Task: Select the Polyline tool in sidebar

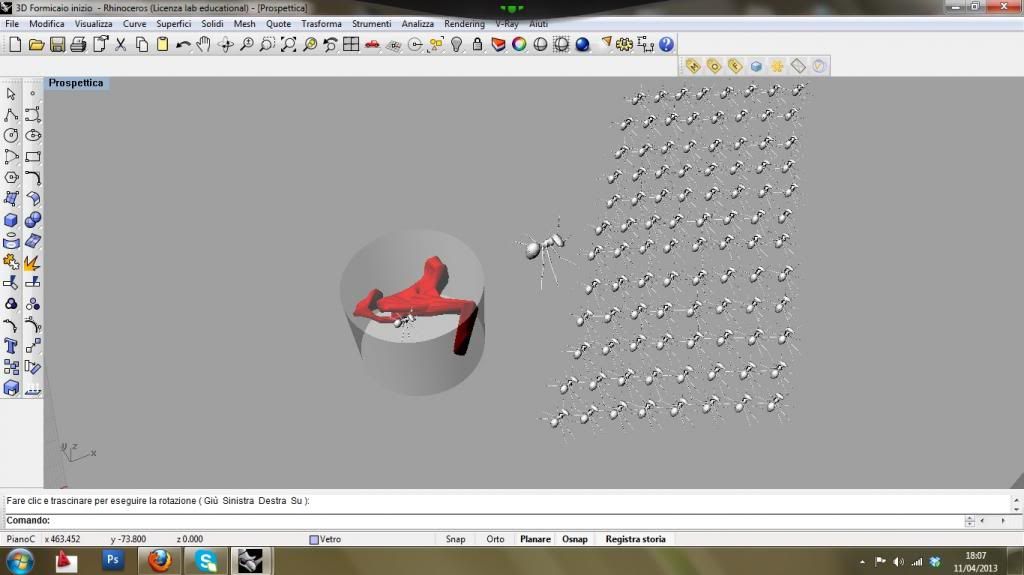Action: (x=11, y=115)
